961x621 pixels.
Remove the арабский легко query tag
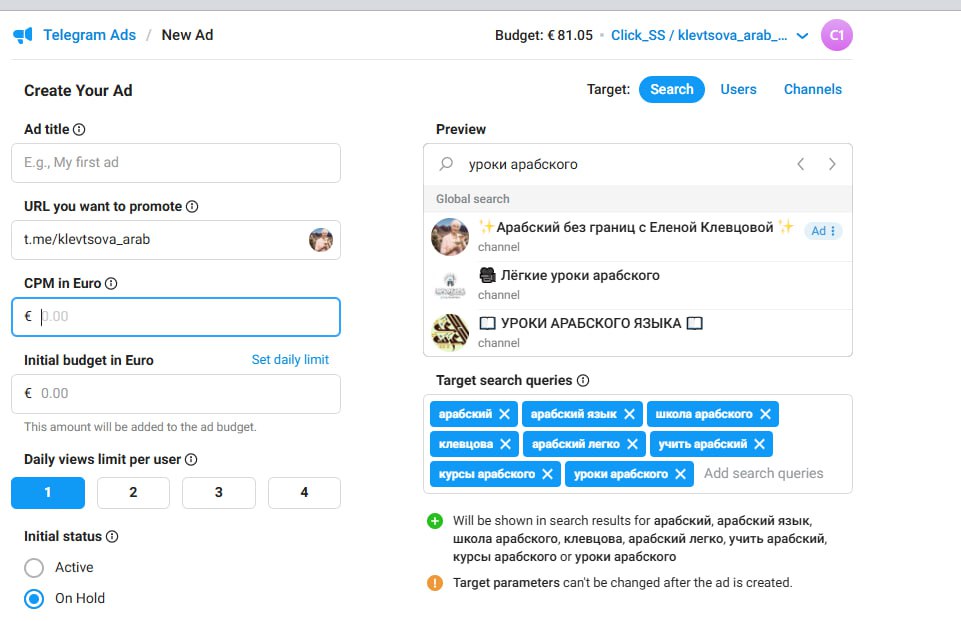pyautogui.click(x=632, y=444)
